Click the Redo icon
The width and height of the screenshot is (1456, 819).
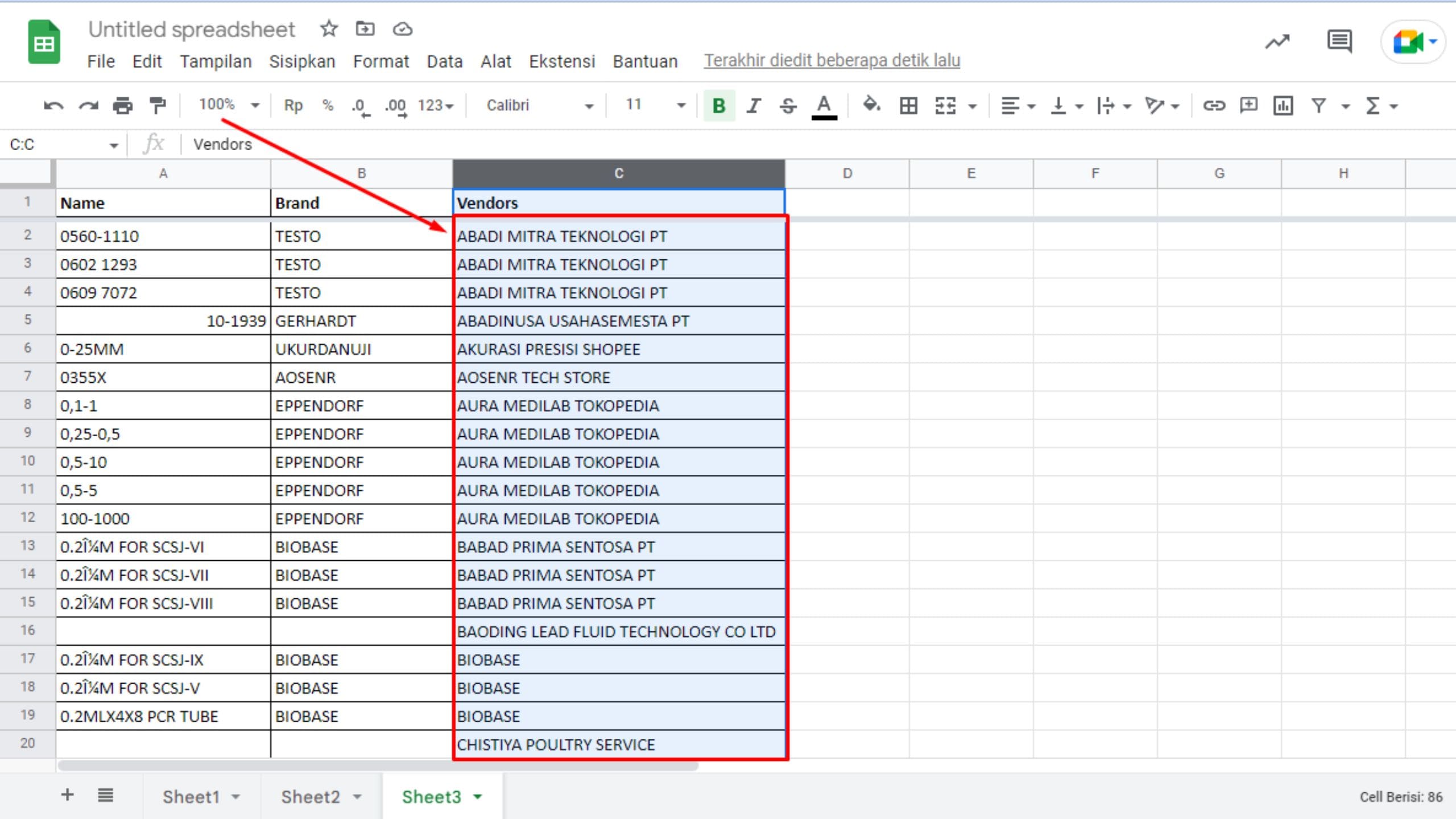click(88, 106)
